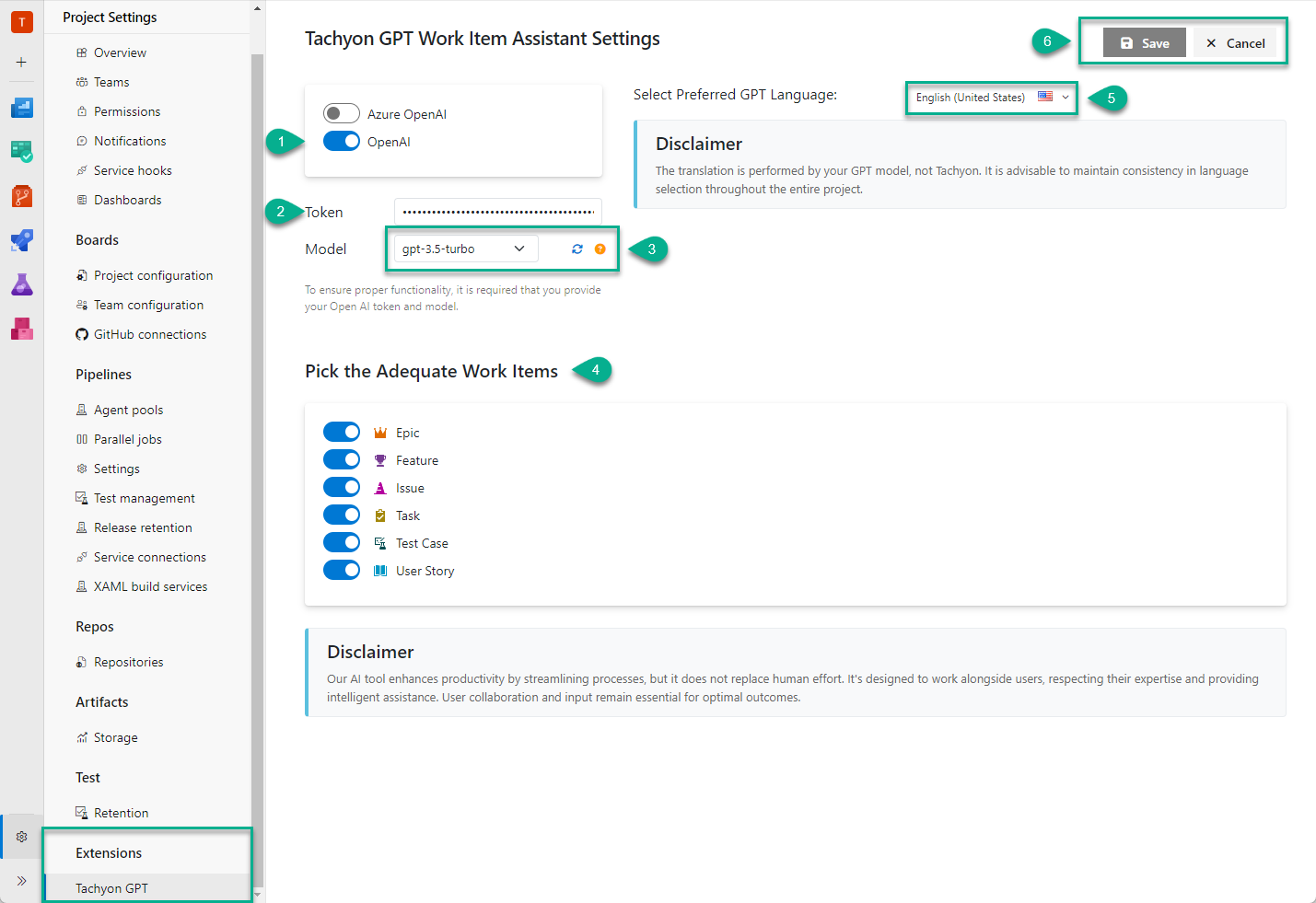The image size is (1316, 903).
Task: Open Pipelines using the rocket icon
Action: click(x=21, y=240)
